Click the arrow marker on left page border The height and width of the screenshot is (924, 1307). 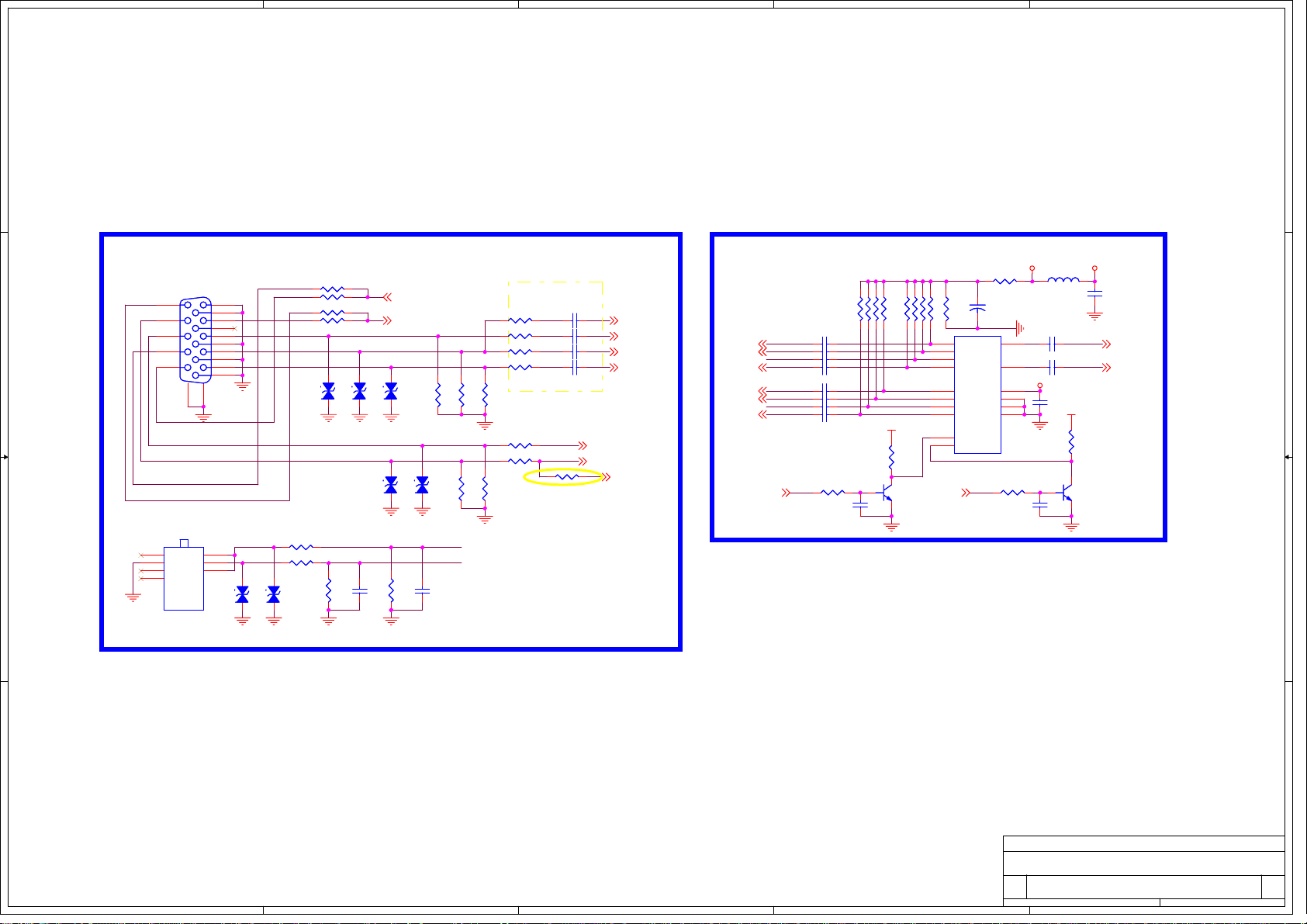5,458
